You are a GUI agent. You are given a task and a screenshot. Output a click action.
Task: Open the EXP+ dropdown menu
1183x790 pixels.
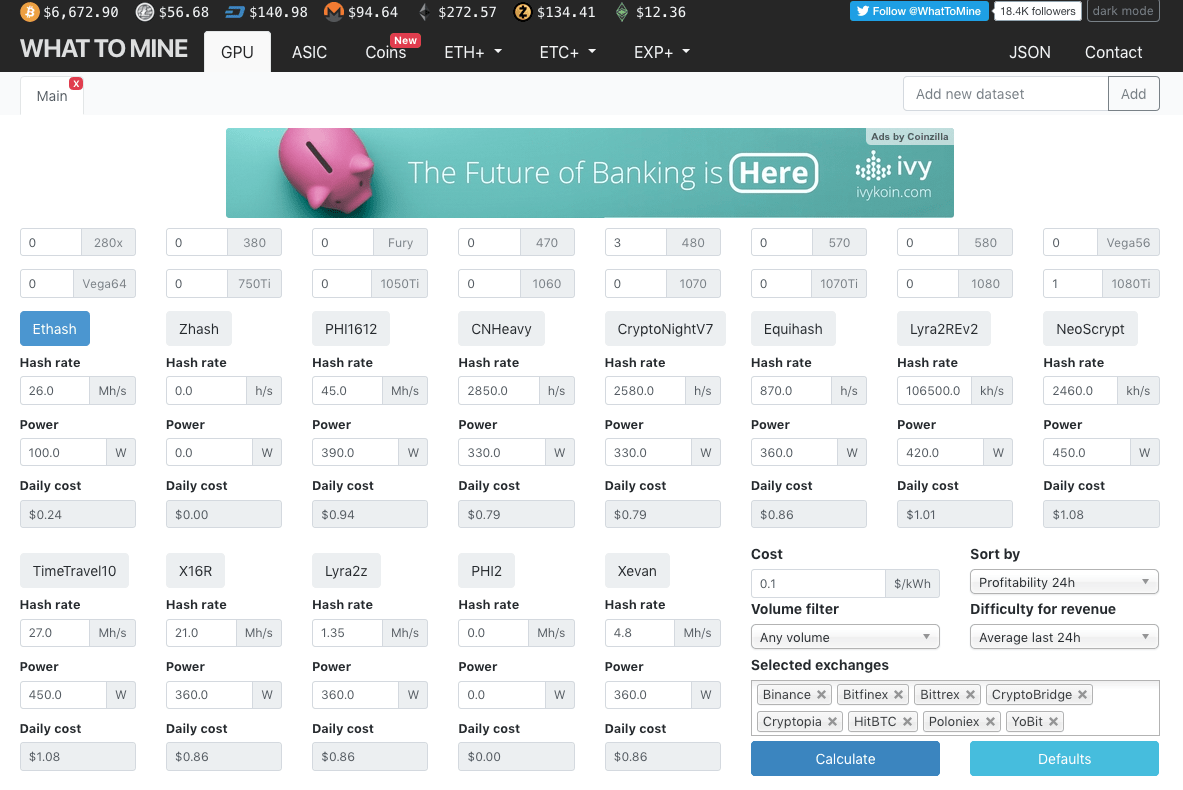point(662,52)
